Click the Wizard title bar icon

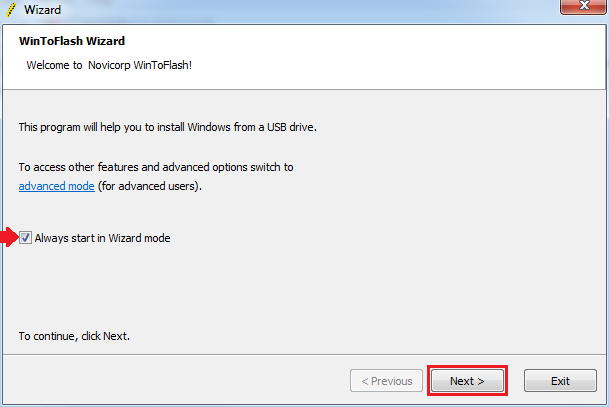coord(11,9)
